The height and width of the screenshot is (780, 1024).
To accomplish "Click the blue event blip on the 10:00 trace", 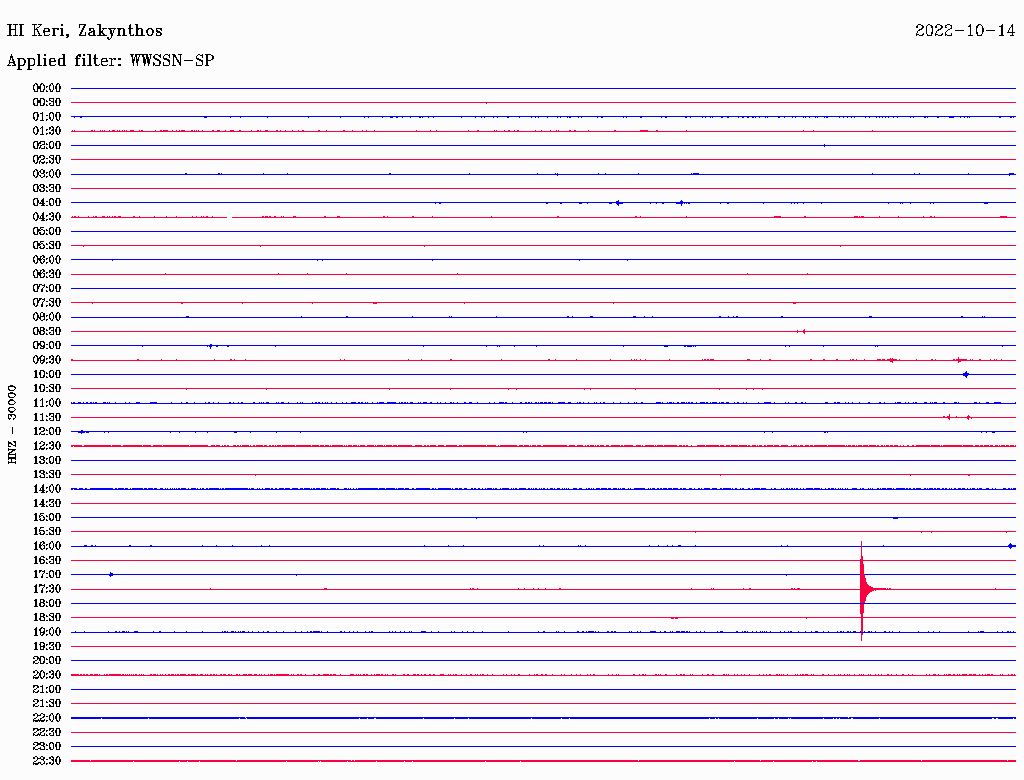I will point(966,374).
